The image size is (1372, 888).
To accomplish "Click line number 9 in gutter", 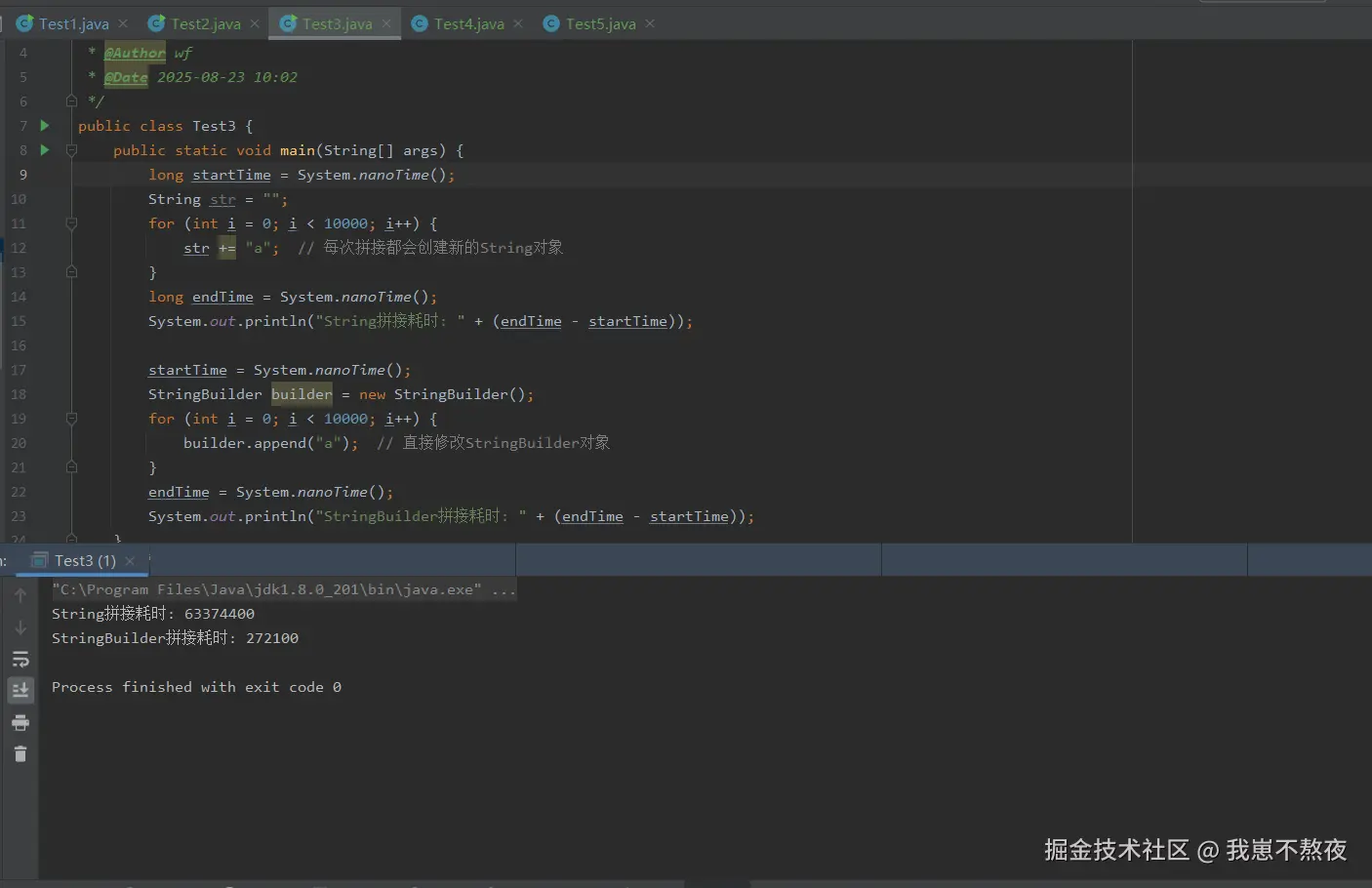I will pos(23,175).
